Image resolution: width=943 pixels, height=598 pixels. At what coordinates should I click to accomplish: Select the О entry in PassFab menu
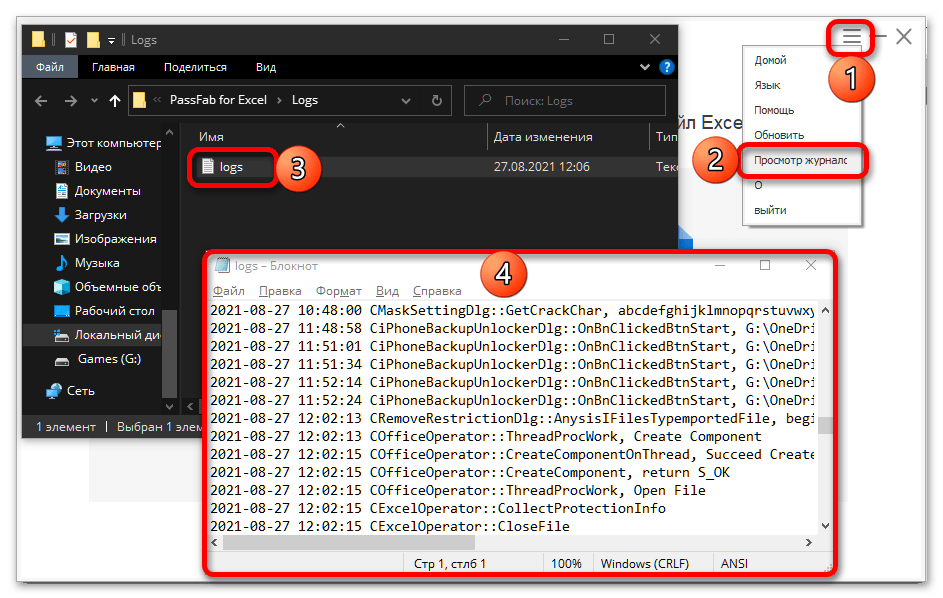point(758,185)
